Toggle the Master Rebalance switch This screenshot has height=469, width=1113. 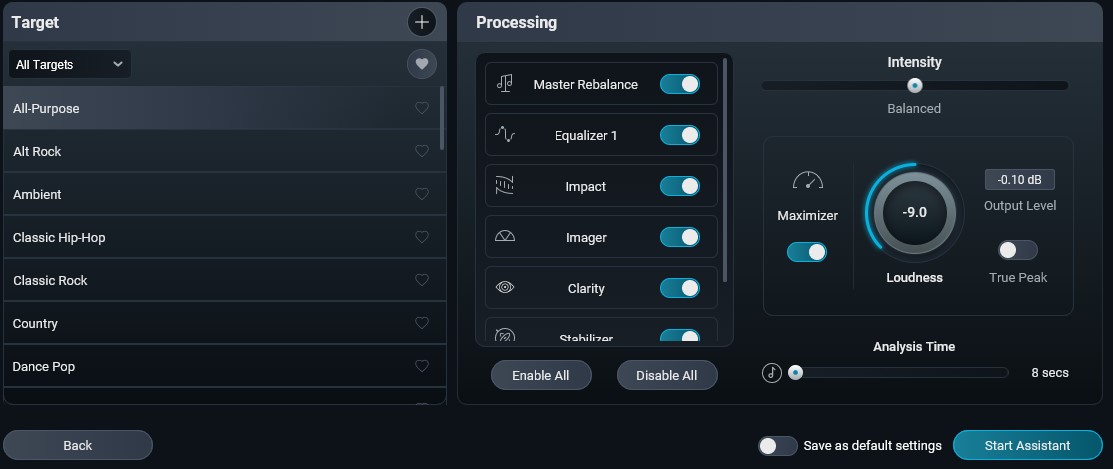pyautogui.click(x=679, y=84)
